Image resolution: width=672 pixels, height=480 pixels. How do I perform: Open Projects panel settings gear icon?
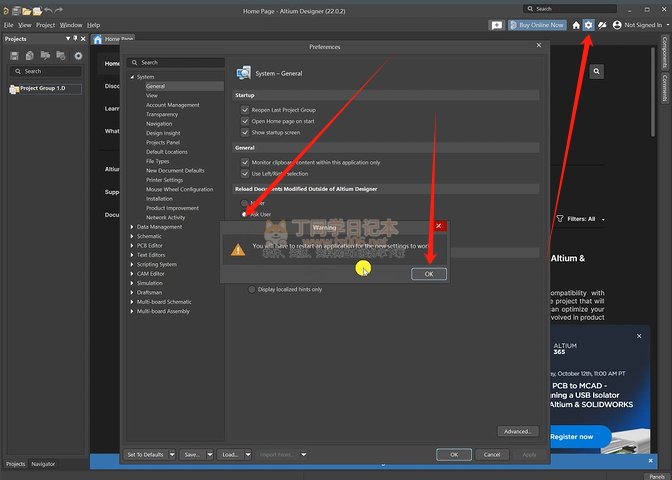click(x=78, y=56)
